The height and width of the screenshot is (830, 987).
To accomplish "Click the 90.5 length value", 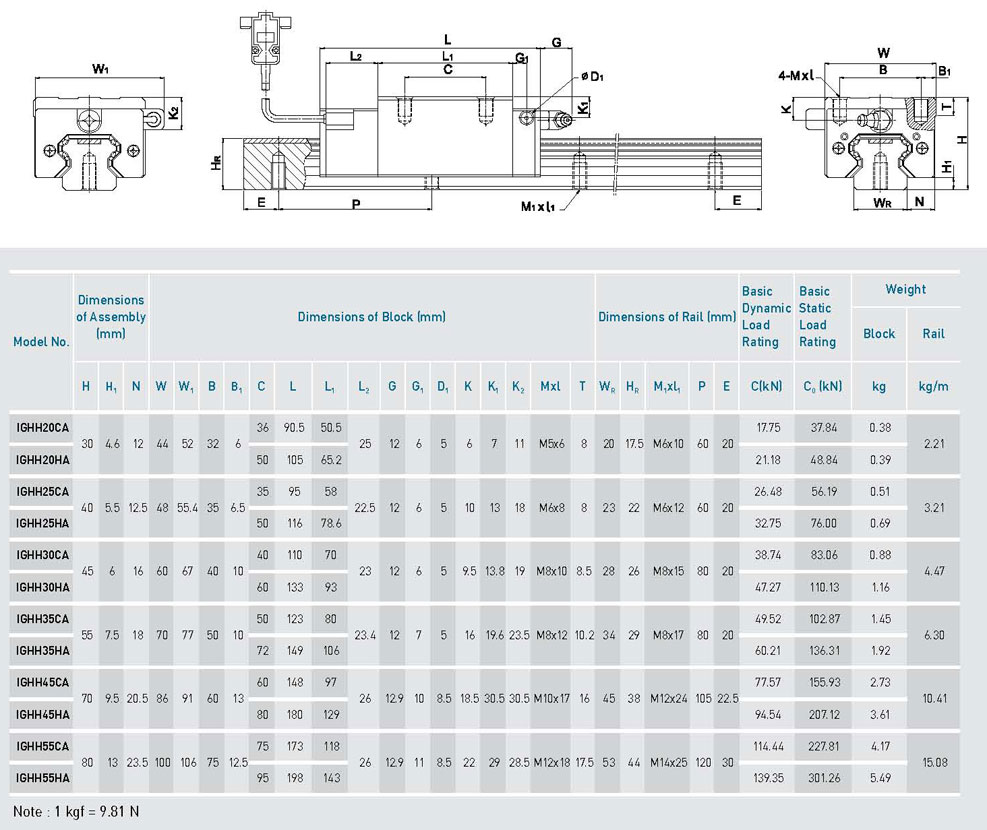I will (294, 428).
